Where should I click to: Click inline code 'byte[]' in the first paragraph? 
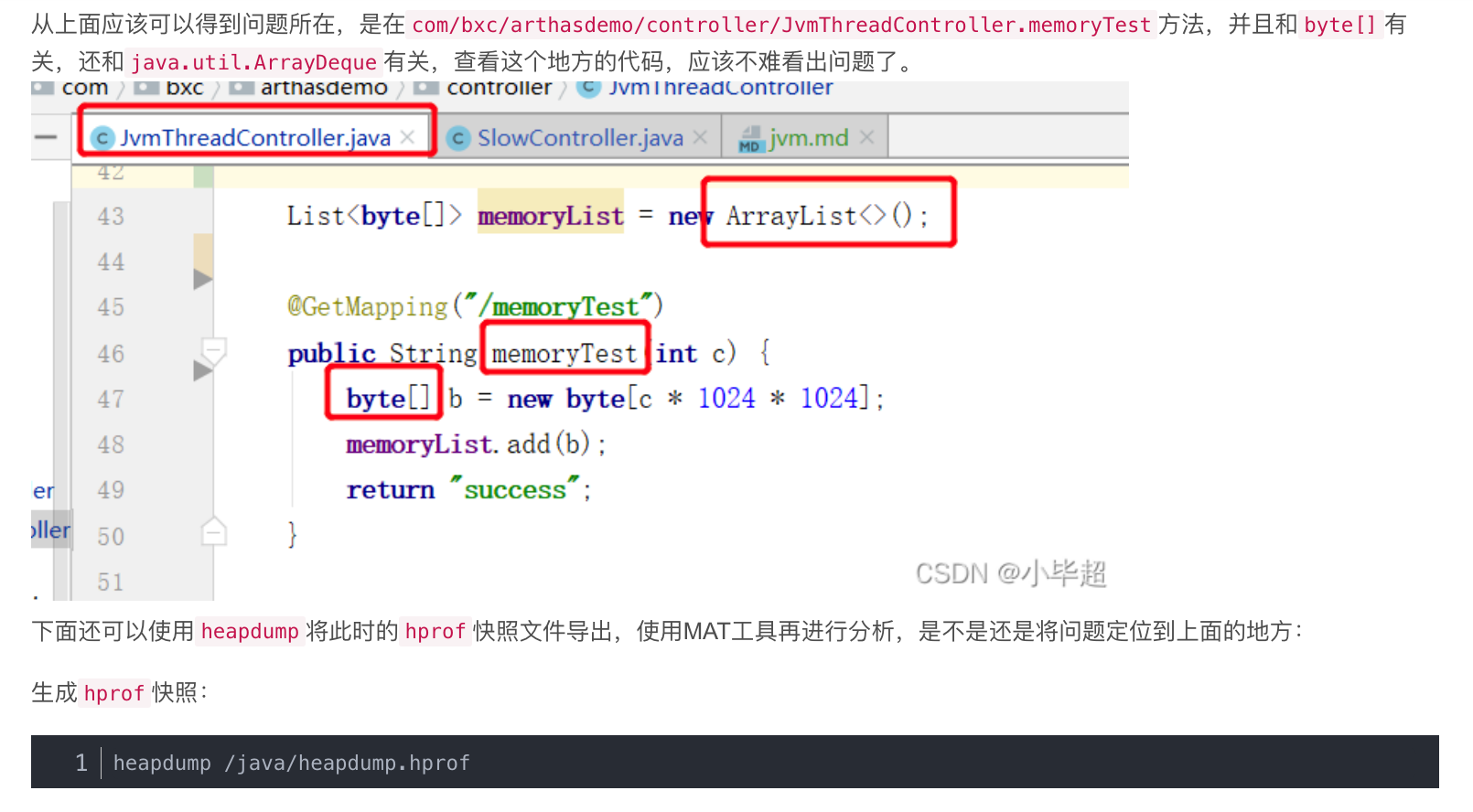coord(1340,25)
